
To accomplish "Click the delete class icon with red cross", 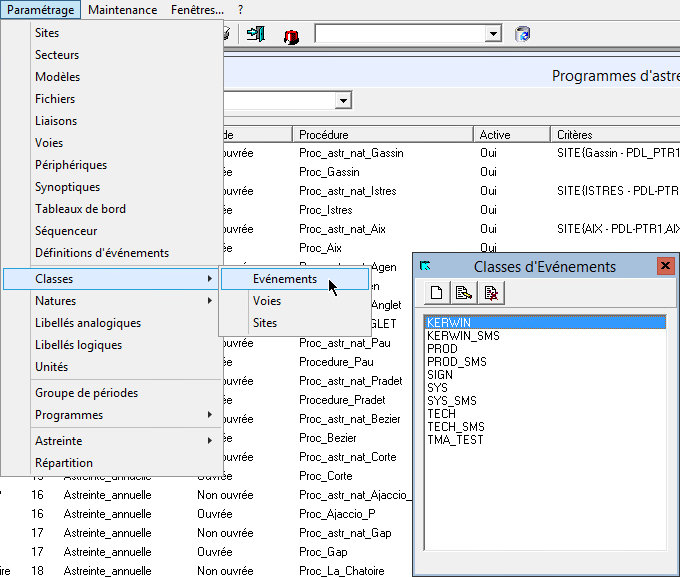I will click(x=491, y=293).
